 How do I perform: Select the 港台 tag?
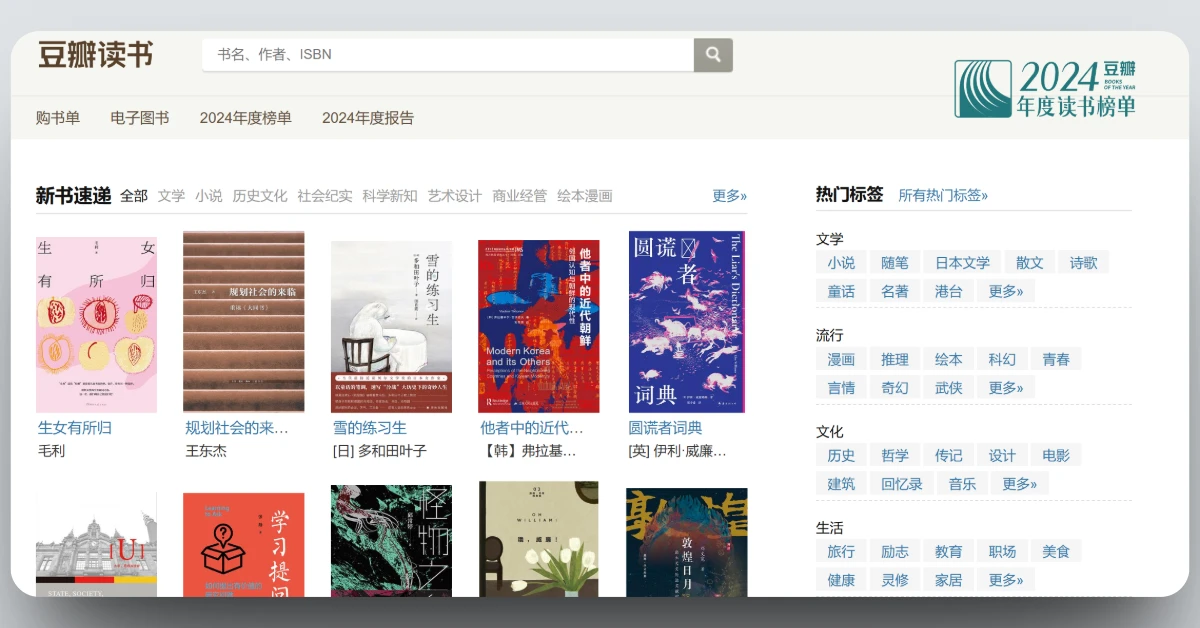coord(949,291)
